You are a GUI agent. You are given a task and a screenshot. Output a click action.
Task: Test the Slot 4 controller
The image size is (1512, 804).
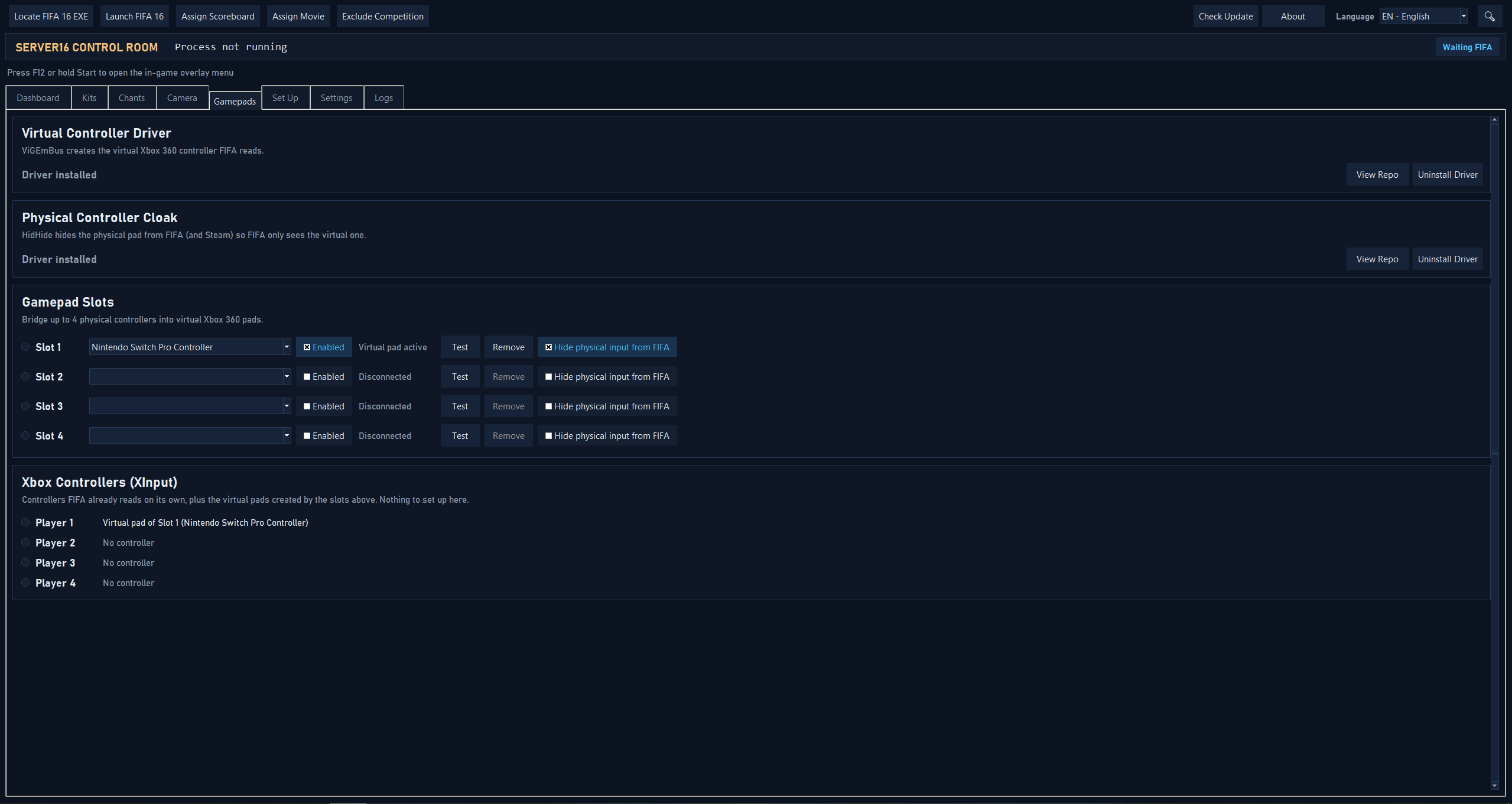(460, 436)
